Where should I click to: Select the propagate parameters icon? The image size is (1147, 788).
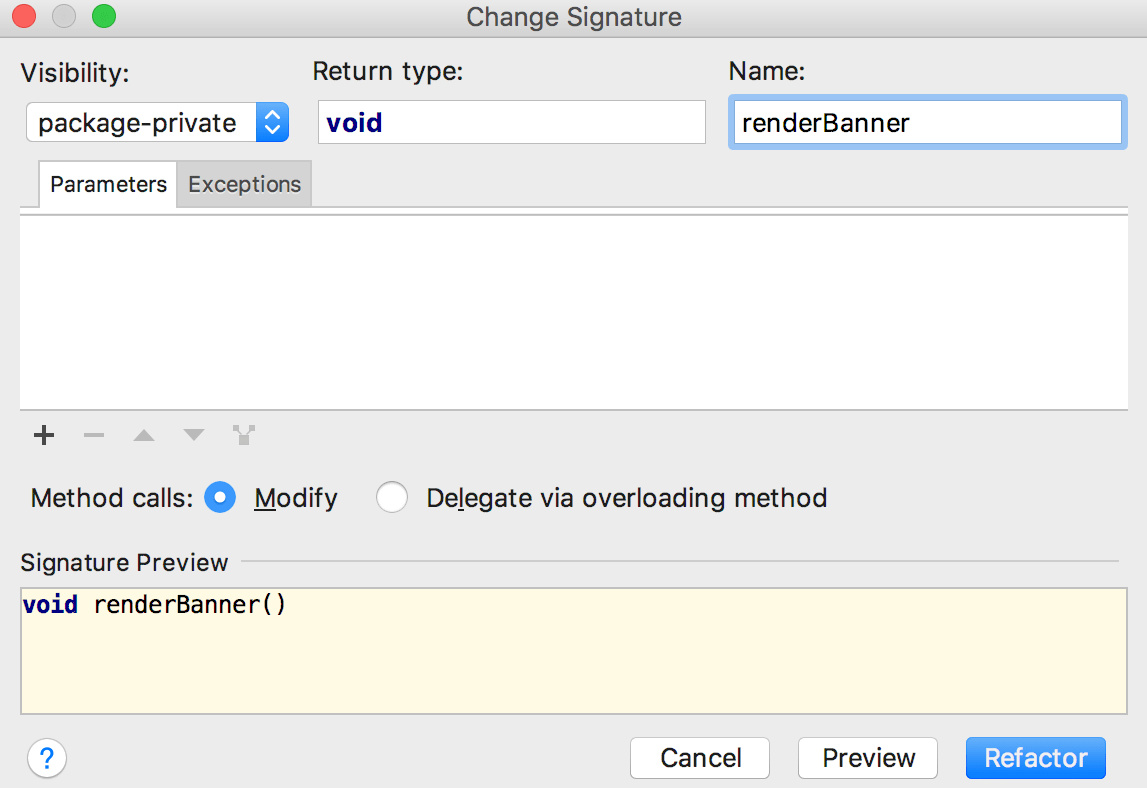(x=243, y=435)
